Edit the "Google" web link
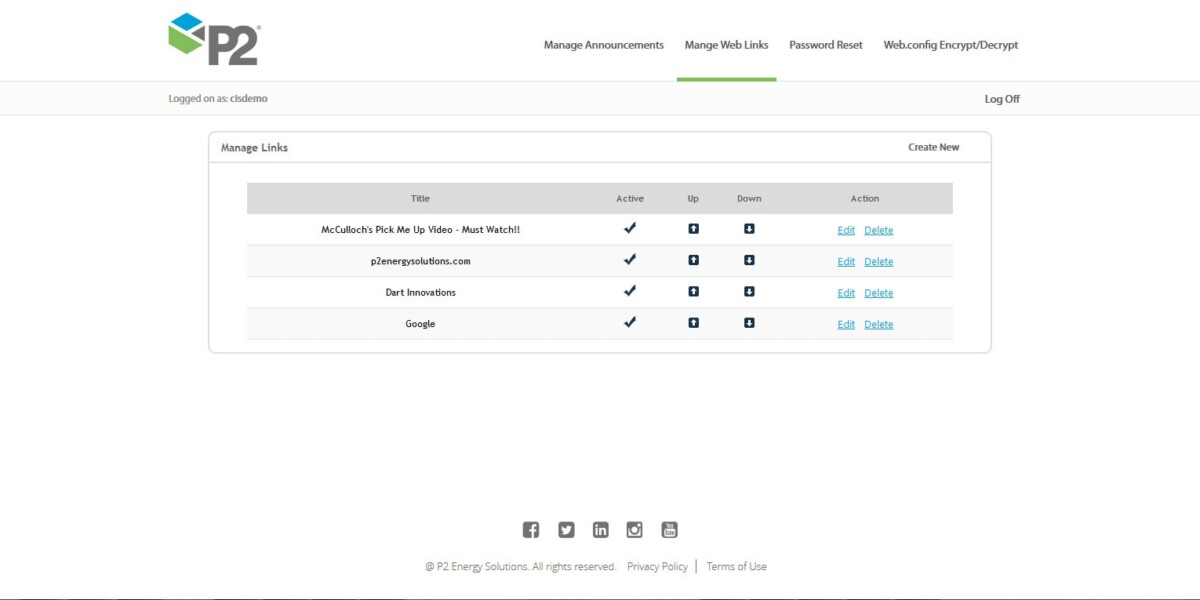The width and height of the screenshot is (1200, 600). coord(846,324)
